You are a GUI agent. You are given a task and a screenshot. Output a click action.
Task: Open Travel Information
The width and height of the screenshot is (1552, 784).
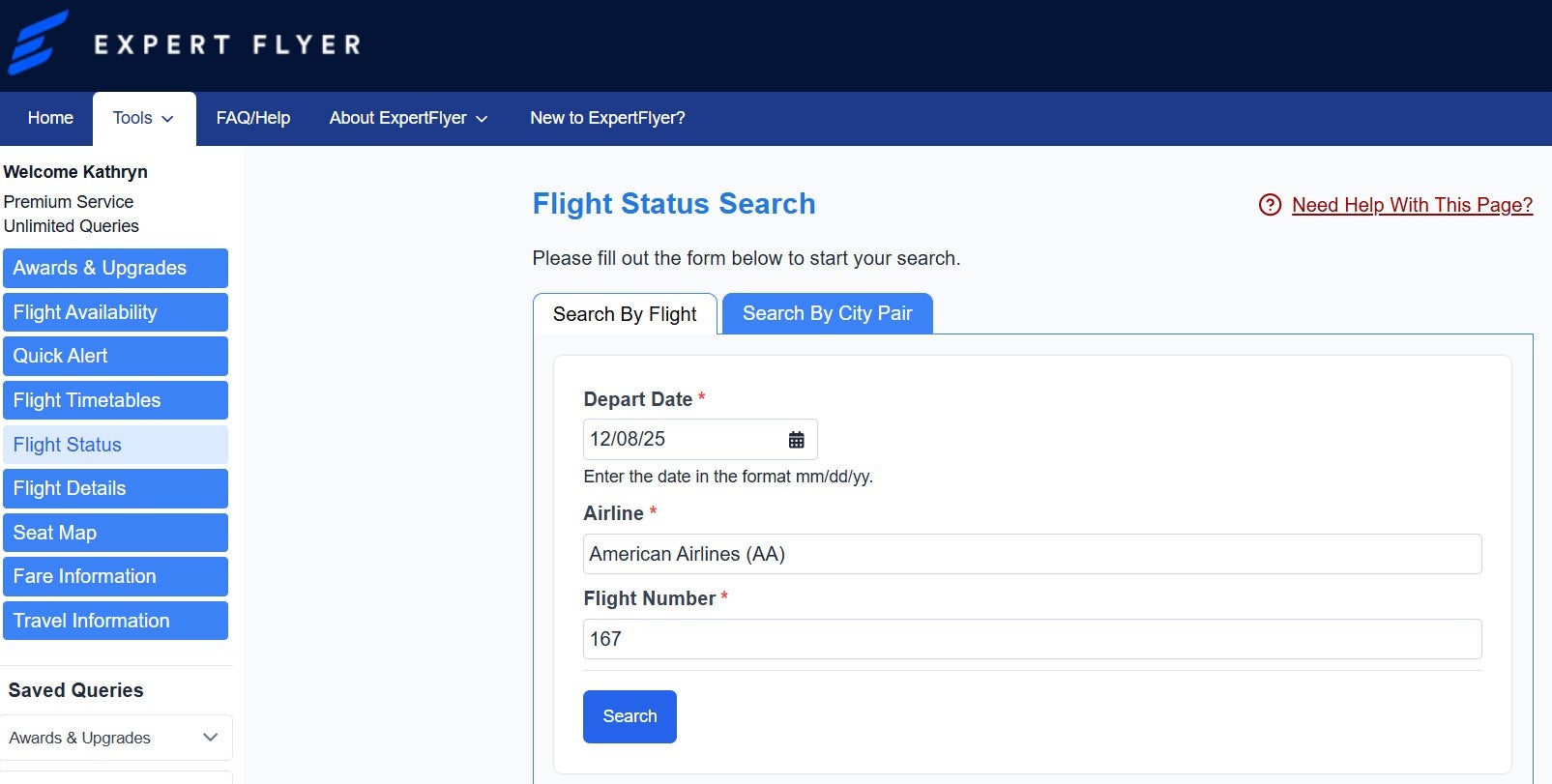click(115, 621)
